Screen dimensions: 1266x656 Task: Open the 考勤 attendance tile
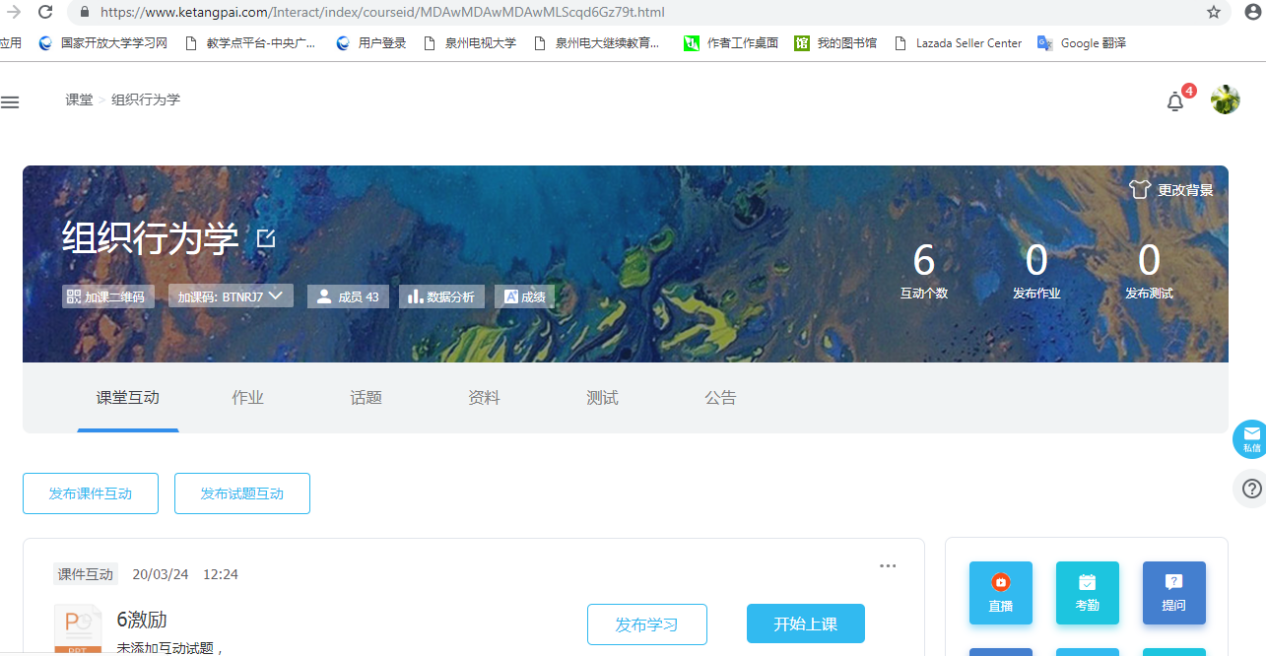point(1087,593)
